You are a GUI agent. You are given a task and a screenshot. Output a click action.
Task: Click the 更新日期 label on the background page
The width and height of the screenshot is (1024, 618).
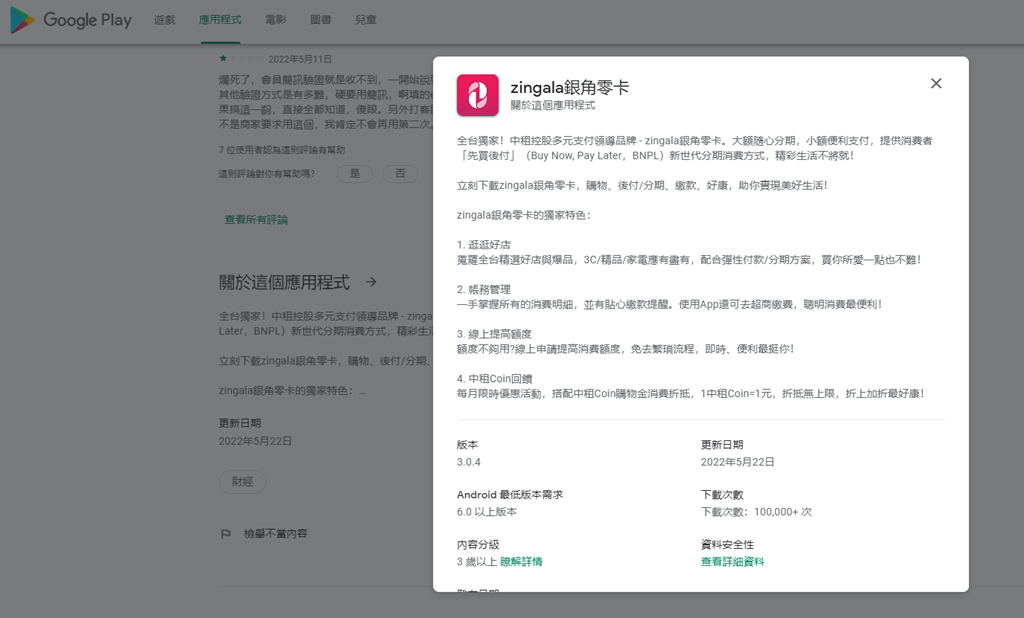[240, 423]
